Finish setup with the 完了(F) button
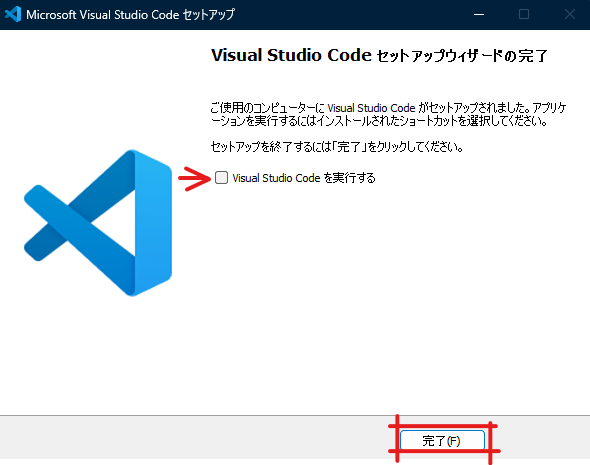The height and width of the screenshot is (465, 590). point(442,440)
